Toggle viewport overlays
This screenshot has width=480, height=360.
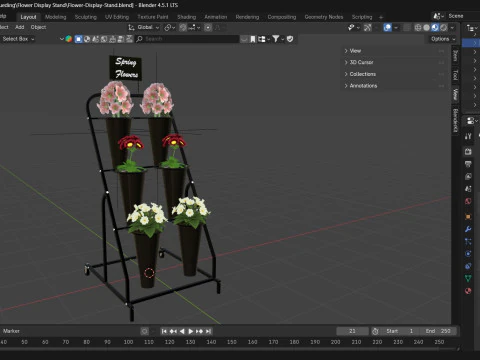tap(387, 27)
